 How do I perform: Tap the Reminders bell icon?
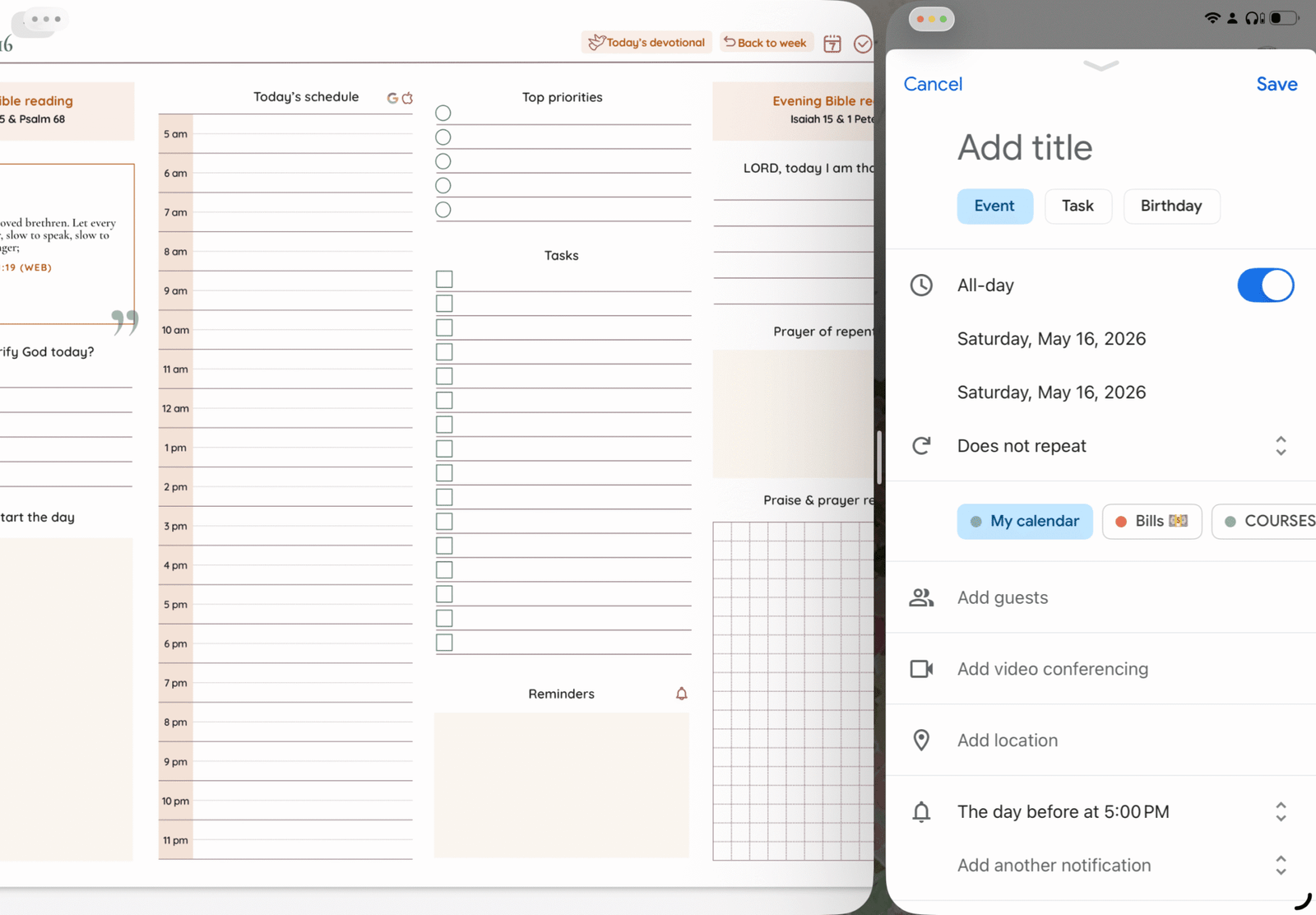tap(681, 694)
